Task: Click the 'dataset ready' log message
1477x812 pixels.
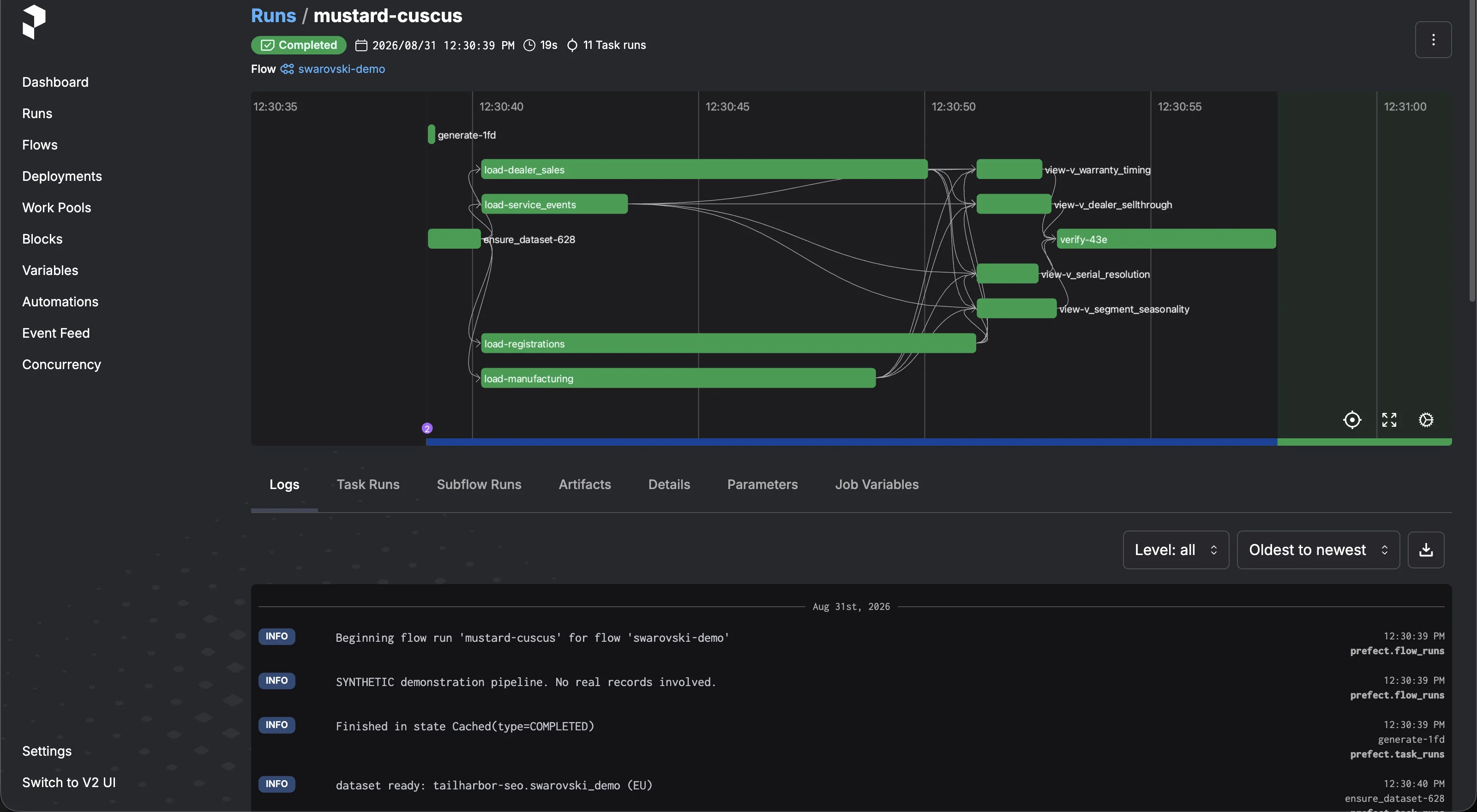Action: [494, 785]
